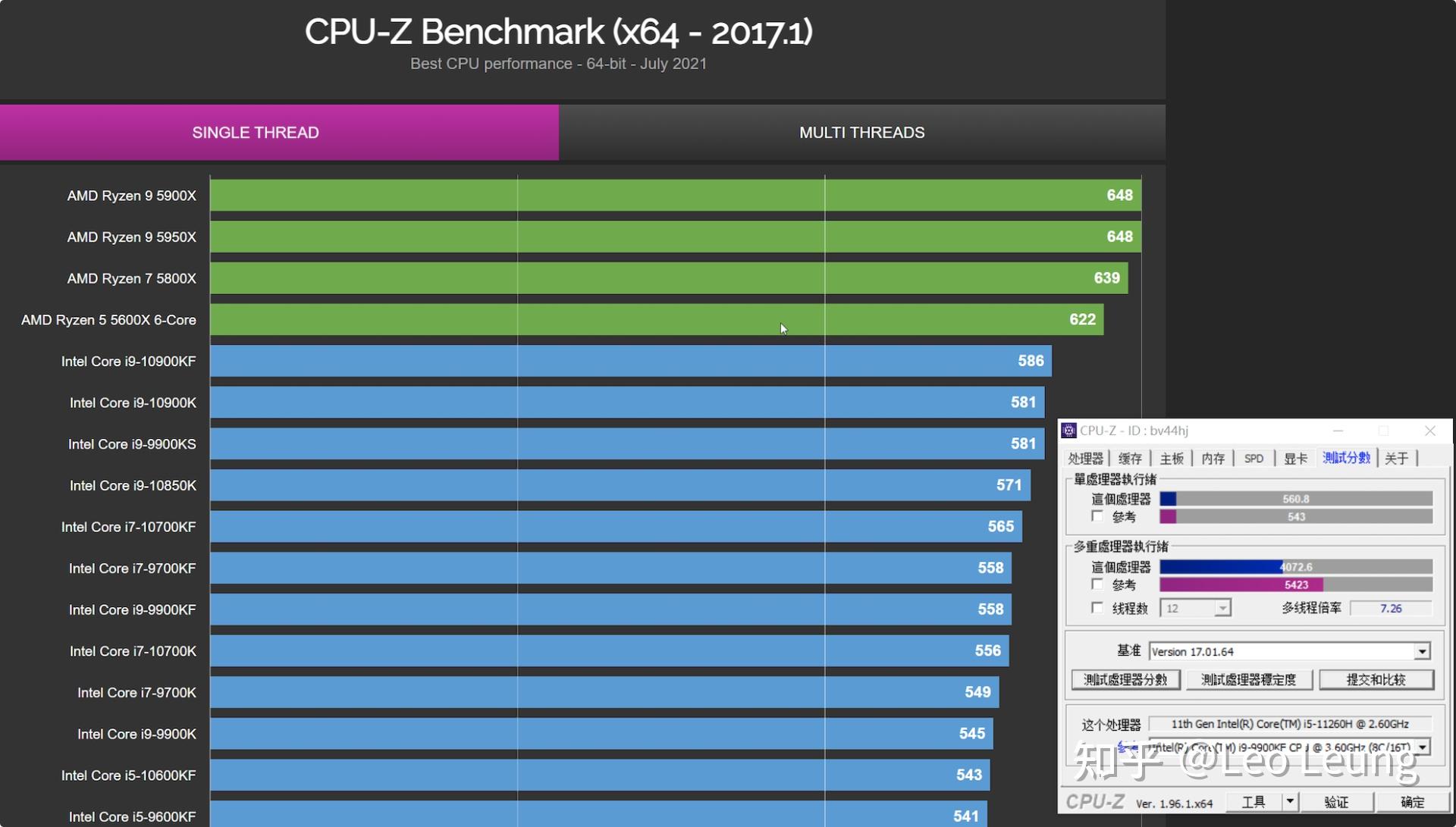Switch to SINGLE THREAD tab
Image resolution: width=1456 pixels, height=827 pixels.
tap(254, 132)
